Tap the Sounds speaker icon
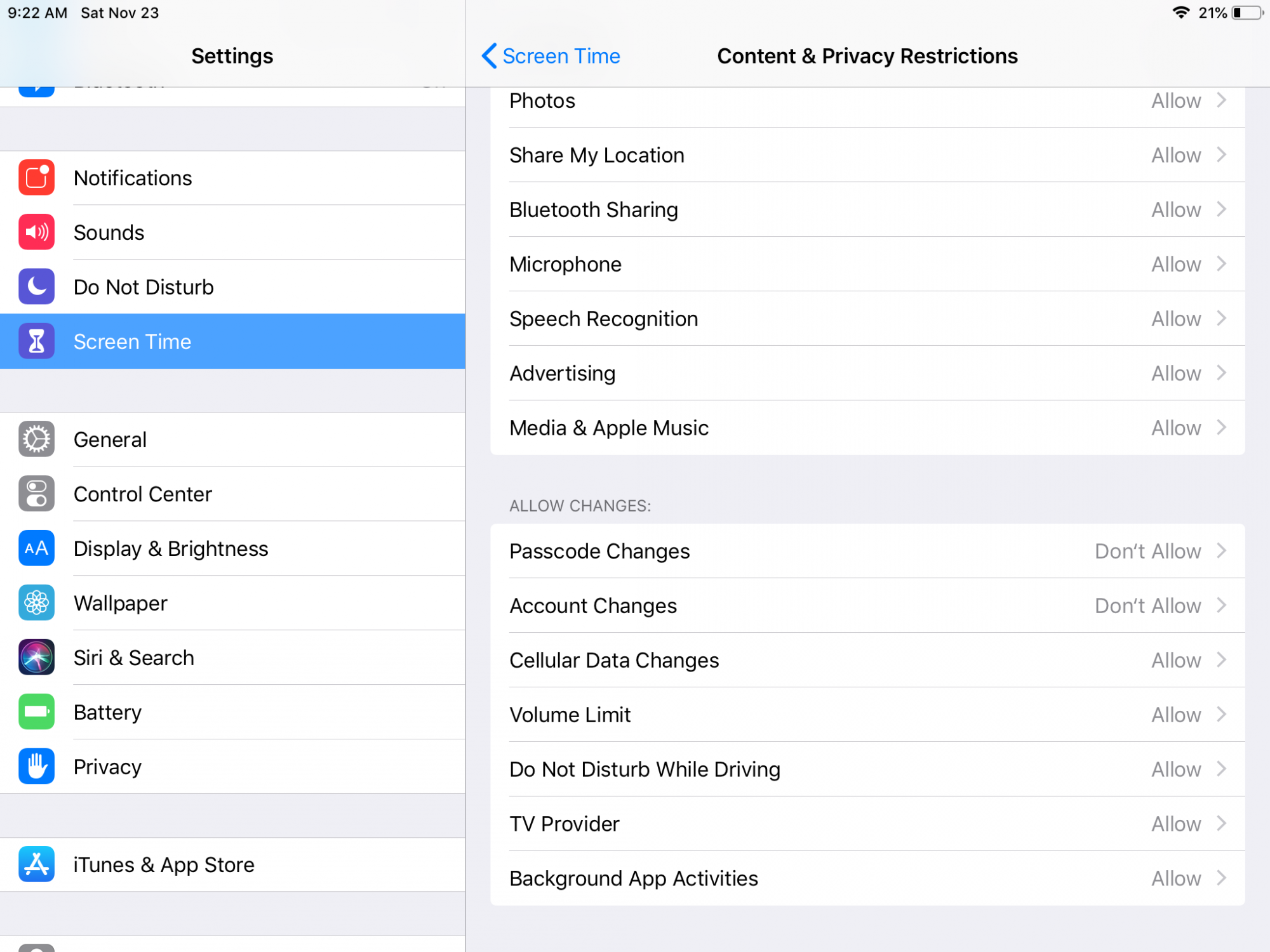 (x=36, y=232)
